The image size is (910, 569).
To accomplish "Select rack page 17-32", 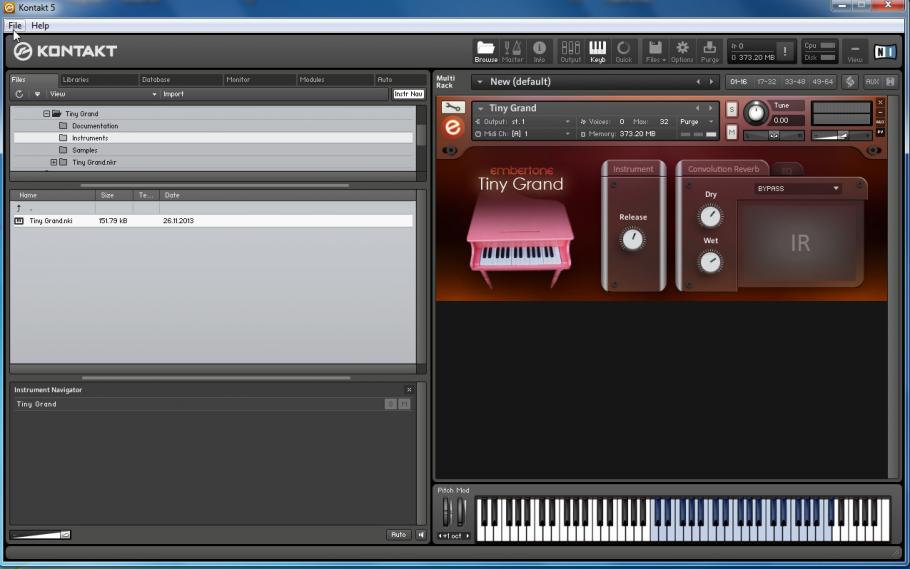I will (767, 82).
